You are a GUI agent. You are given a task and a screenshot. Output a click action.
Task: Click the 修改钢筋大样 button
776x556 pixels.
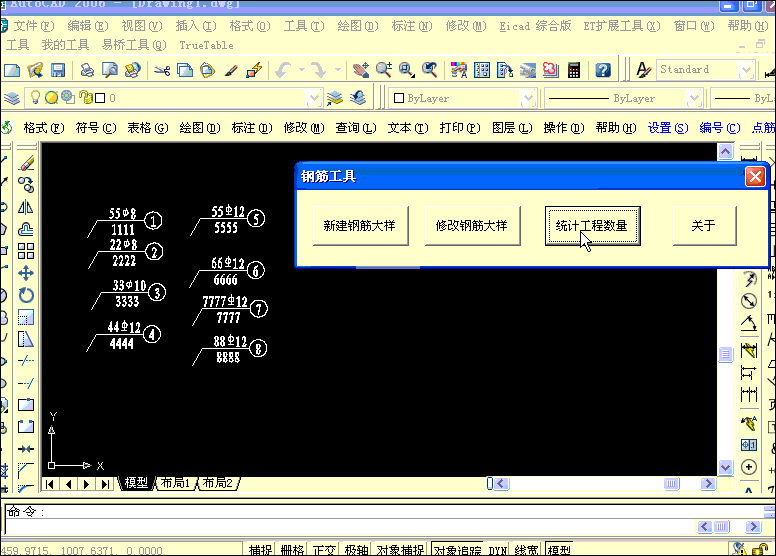472,226
